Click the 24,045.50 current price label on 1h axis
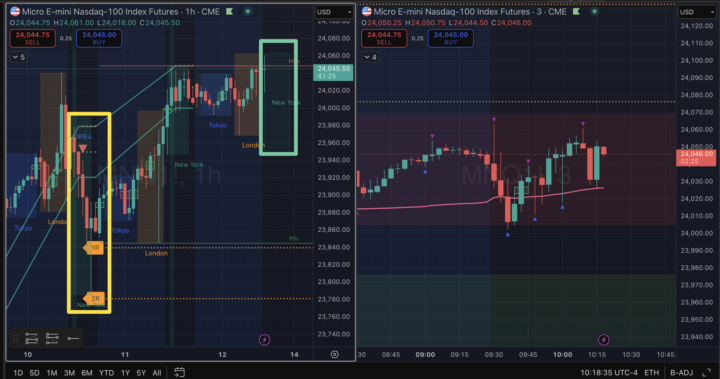This screenshot has width=720, height=379. (333, 72)
